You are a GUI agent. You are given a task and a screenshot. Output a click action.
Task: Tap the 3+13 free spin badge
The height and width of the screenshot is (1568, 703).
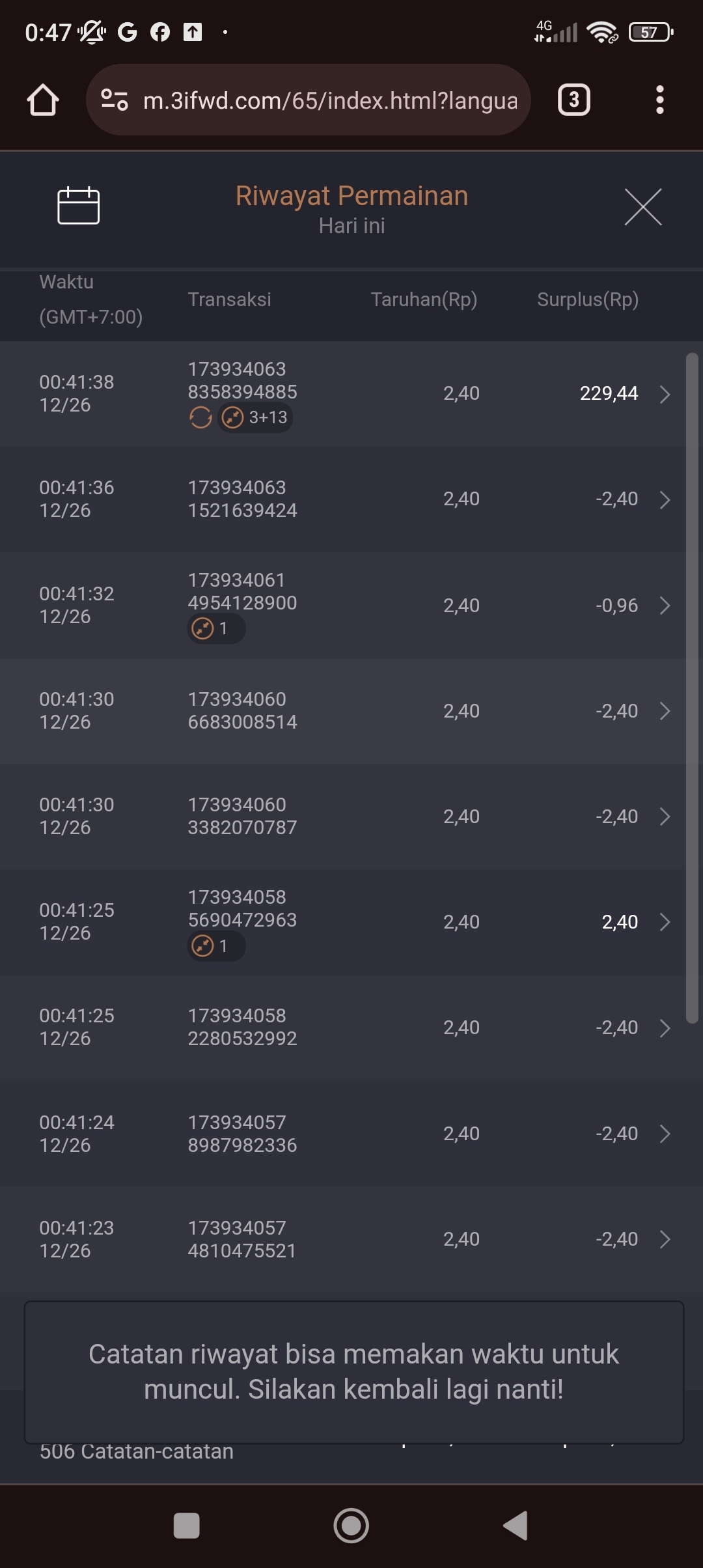click(x=256, y=417)
